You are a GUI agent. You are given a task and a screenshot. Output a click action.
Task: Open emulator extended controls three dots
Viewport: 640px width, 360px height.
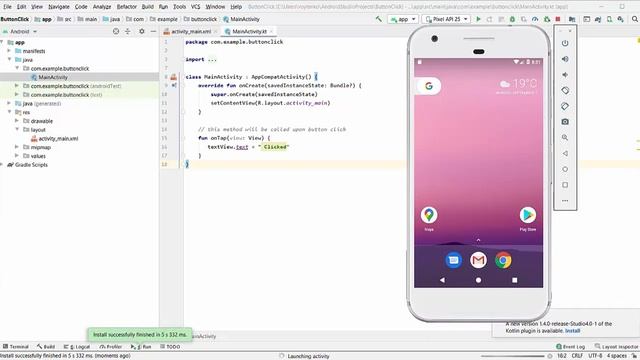[x=565, y=200]
